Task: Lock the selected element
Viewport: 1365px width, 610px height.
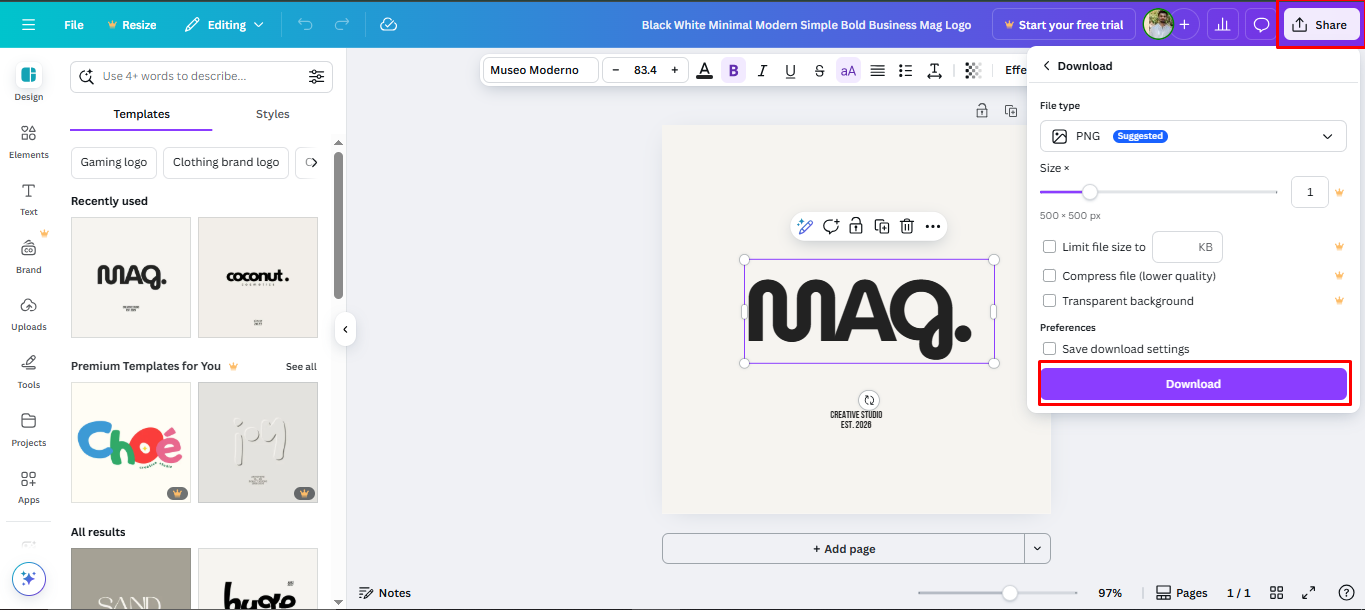Action: click(856, 226)
